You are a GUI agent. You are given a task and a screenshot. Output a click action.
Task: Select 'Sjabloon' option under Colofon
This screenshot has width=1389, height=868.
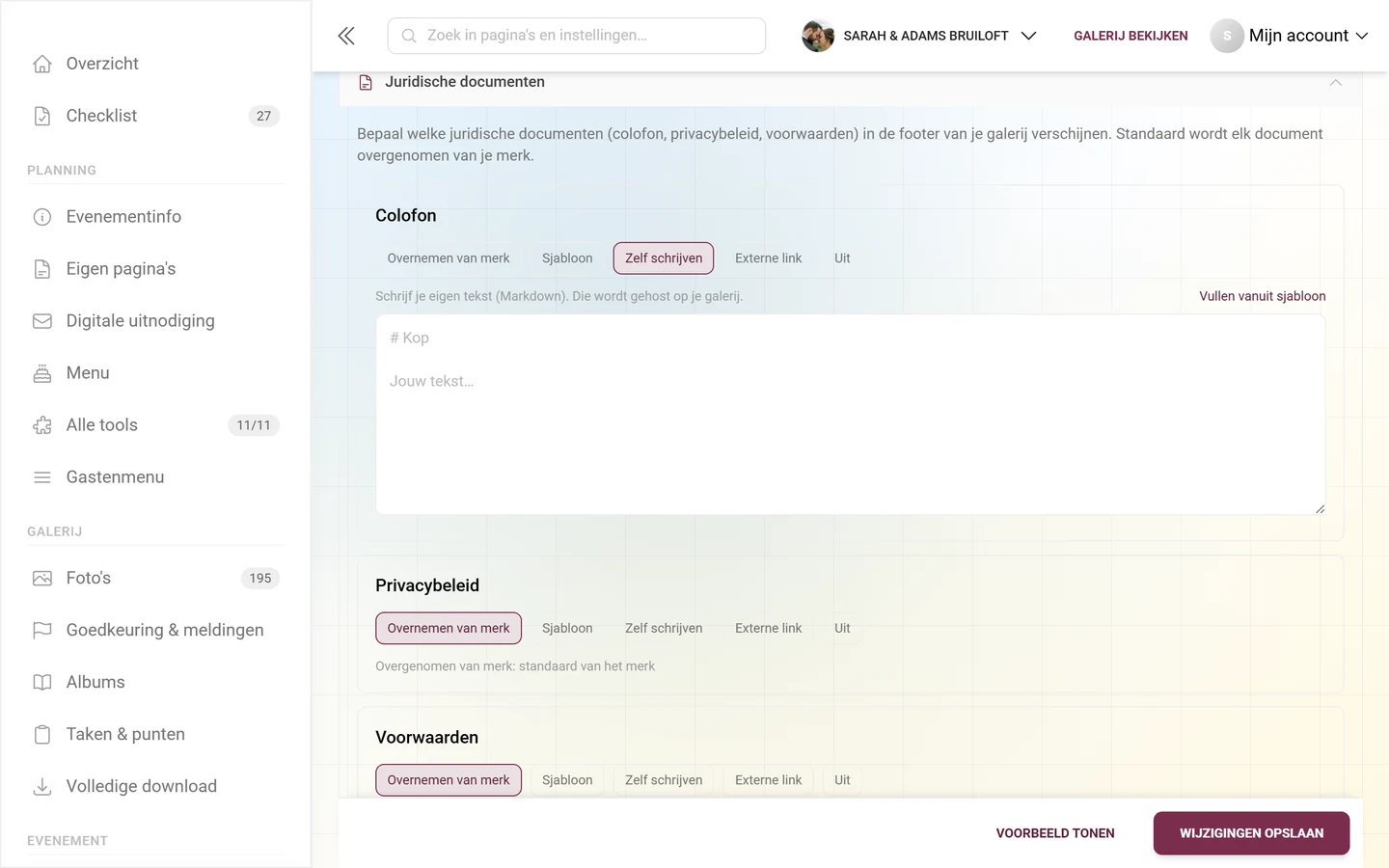click(567, 258)
